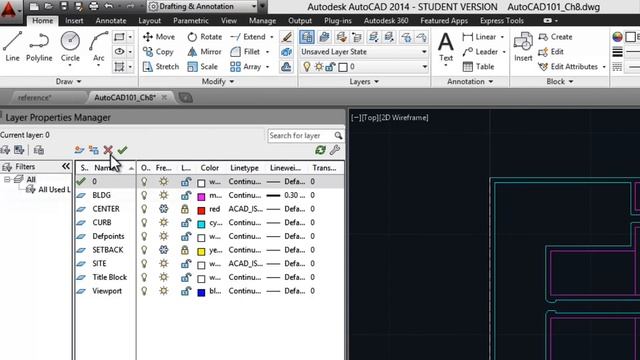Click the New Layer icon
Viewport: 640px width, 360px height.
[x=80, y=150]
